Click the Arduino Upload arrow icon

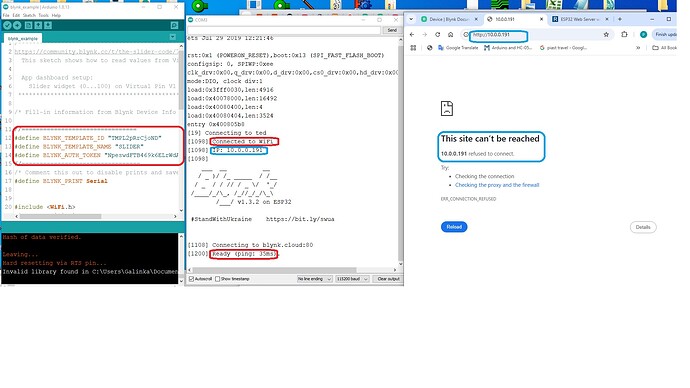(17, 26)
